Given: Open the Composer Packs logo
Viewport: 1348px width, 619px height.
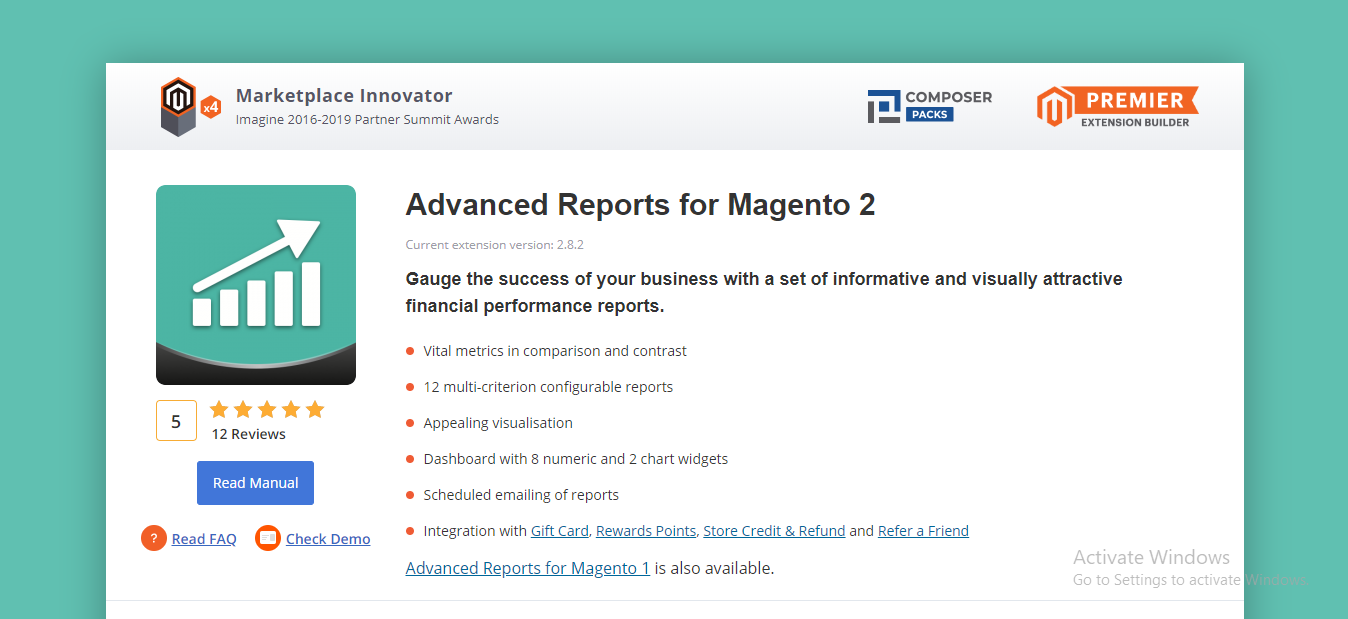Looking at the screenshot, I should coord(929,105).
